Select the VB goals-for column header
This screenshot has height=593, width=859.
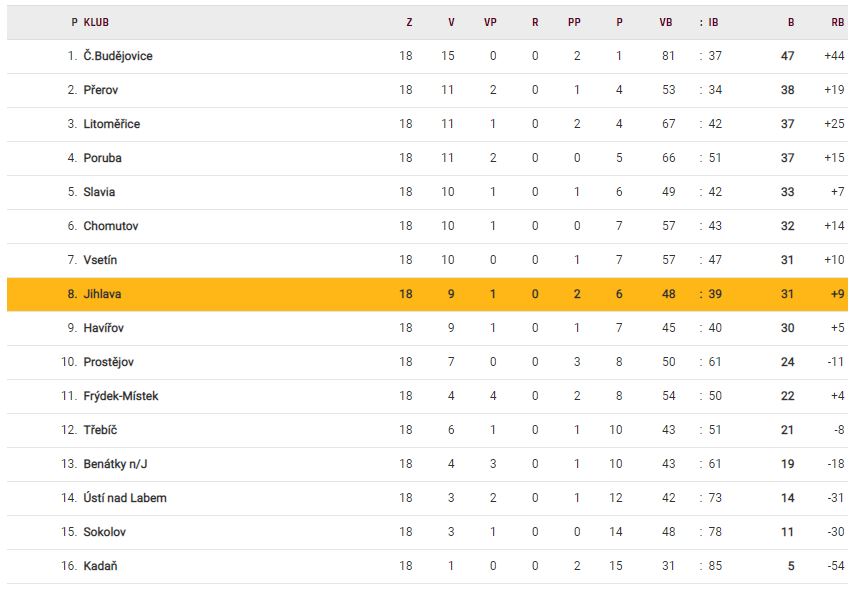pos(667,22)
